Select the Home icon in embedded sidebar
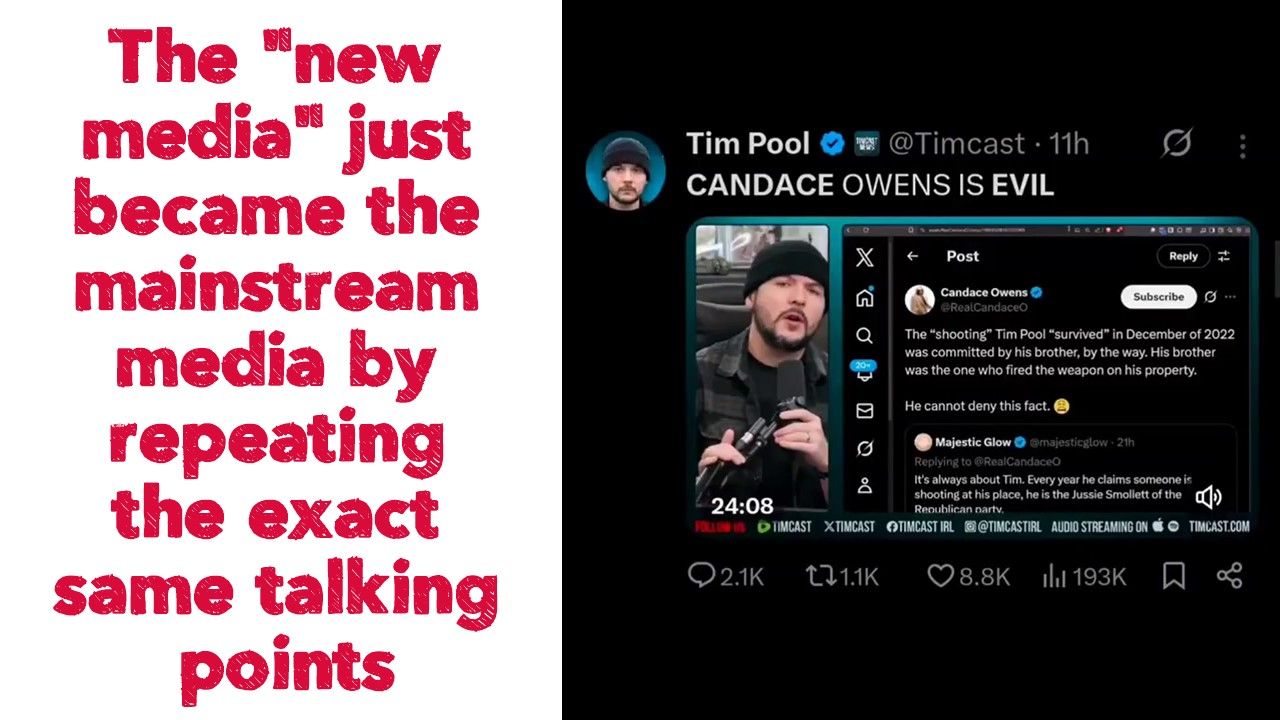 (865, 297)
